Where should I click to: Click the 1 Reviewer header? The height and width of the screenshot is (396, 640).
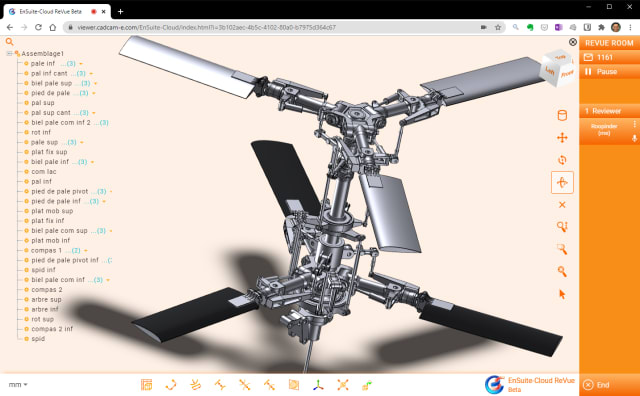(603, 111)
